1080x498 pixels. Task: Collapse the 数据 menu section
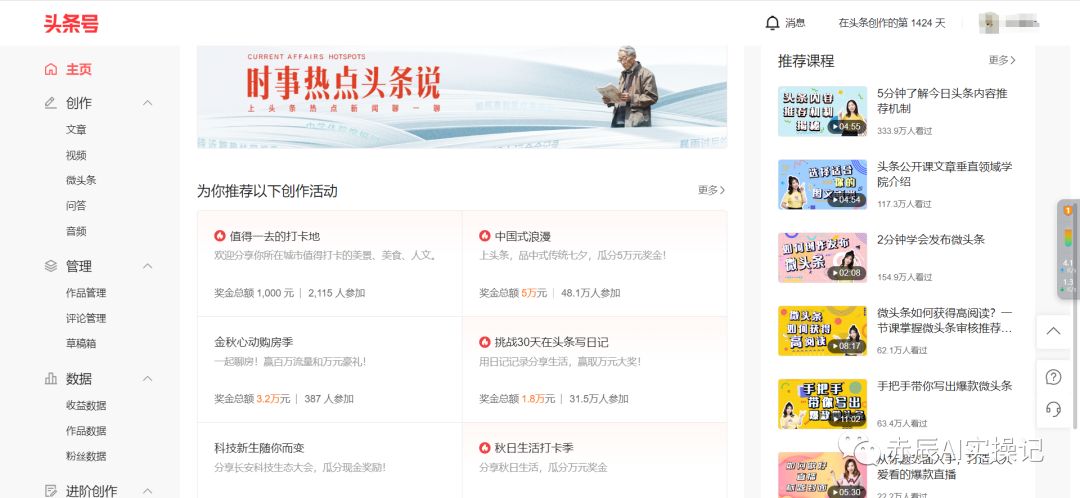[147, 378]
